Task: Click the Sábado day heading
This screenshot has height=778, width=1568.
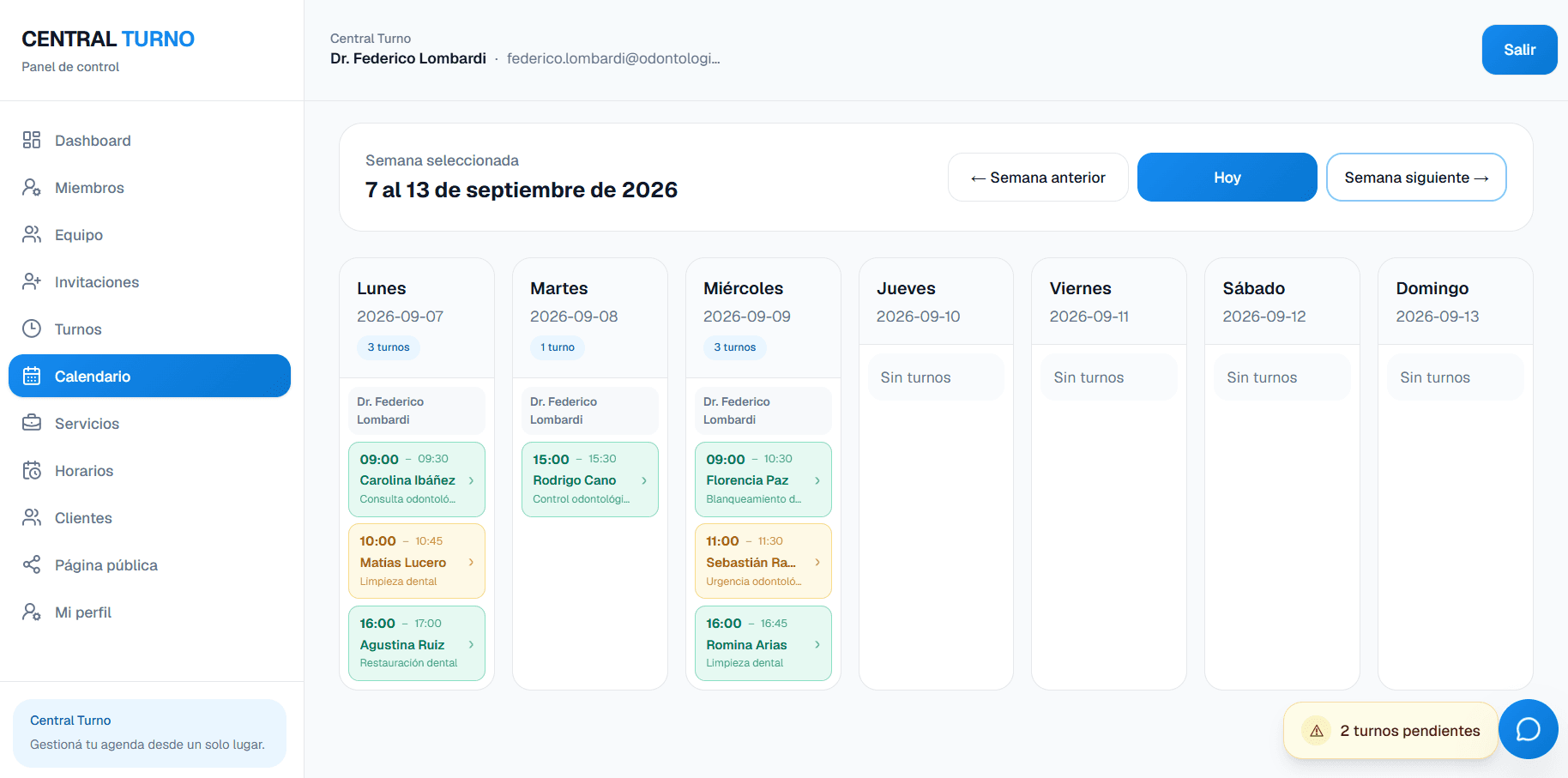Action: pyautogui.click(x=1254, y=288)
